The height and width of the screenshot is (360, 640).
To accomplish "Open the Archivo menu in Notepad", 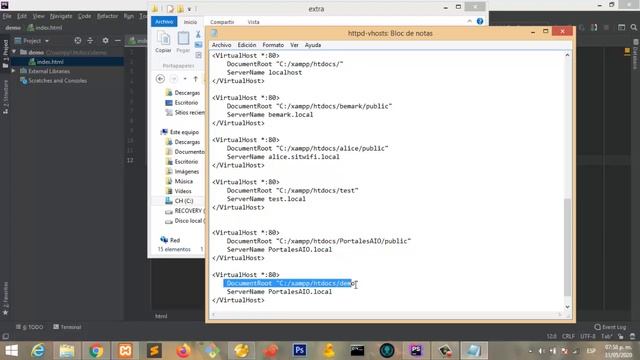I will click(x=221, y=45).
